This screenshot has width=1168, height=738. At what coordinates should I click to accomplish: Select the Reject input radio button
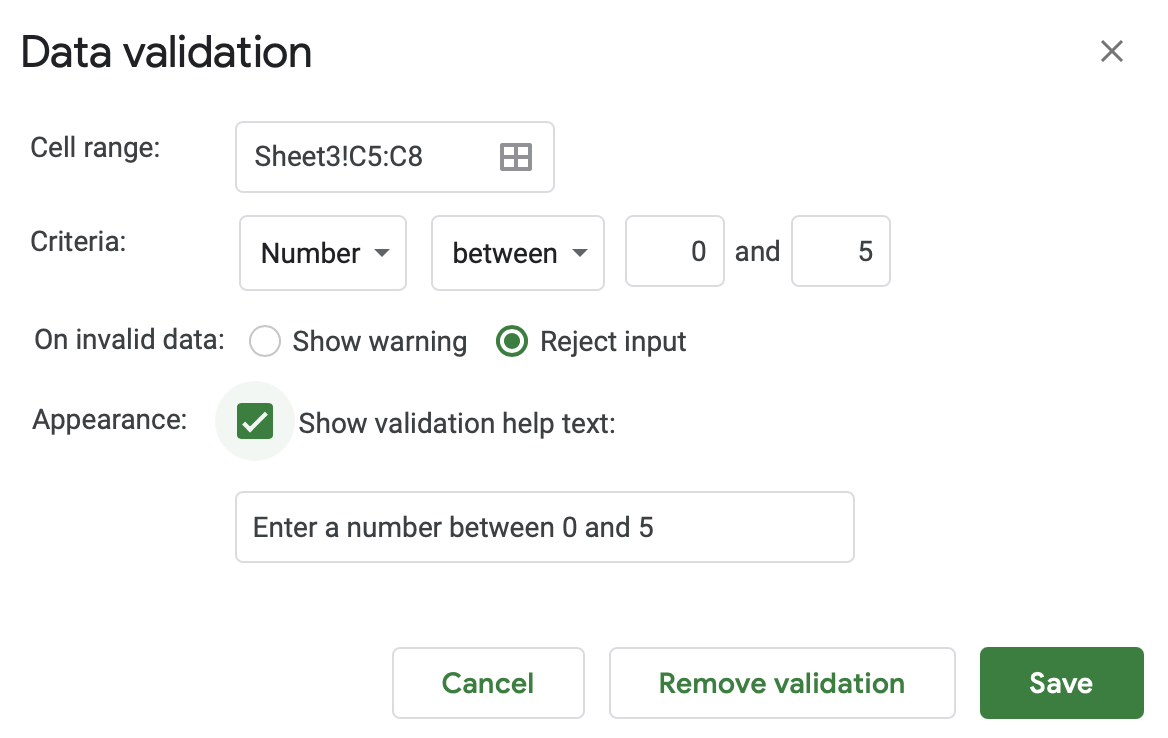[512, 342]
